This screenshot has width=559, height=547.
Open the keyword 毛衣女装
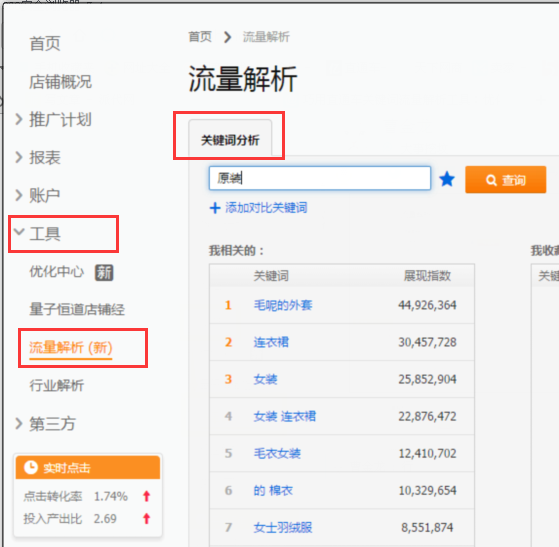(277, 454)
